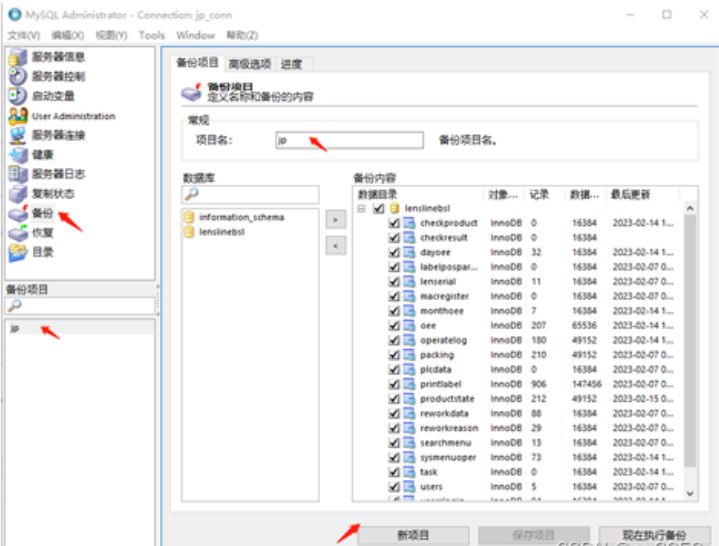
Task: Uncheck the operatelog table checkbox
Action: (x=394, y=341)
